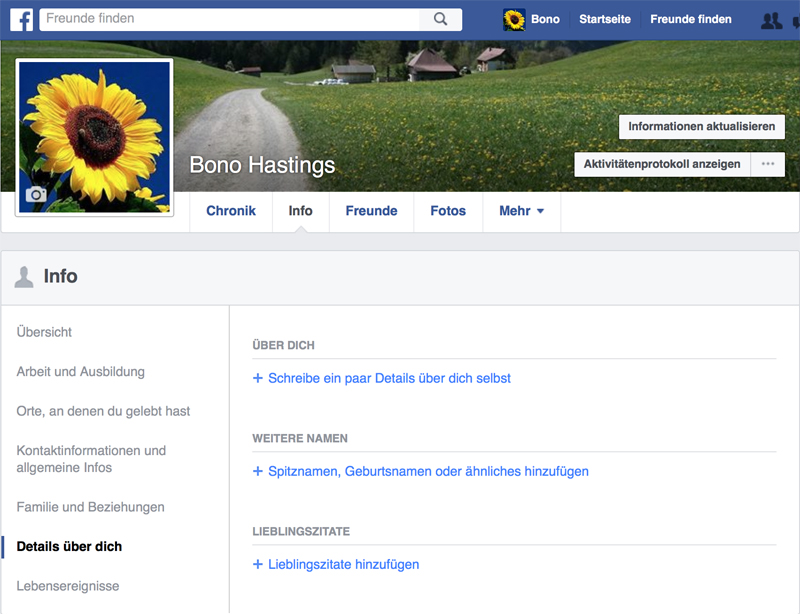Click Lieblingszitate hinzufügen link
Viewport: 800px width, 614px height.
coord(344,564)
